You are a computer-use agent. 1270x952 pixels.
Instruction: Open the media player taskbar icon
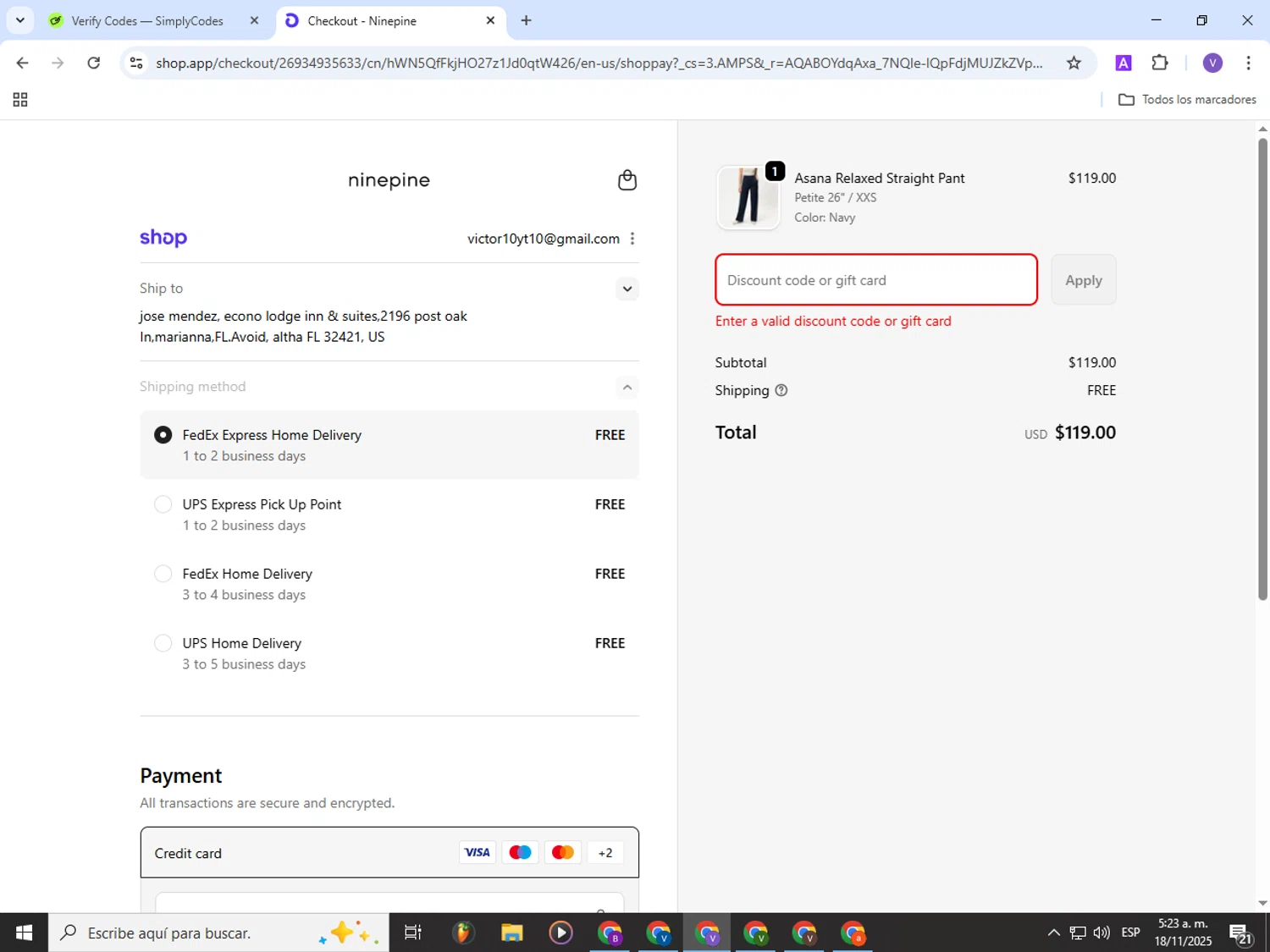(x=560, y=933)
